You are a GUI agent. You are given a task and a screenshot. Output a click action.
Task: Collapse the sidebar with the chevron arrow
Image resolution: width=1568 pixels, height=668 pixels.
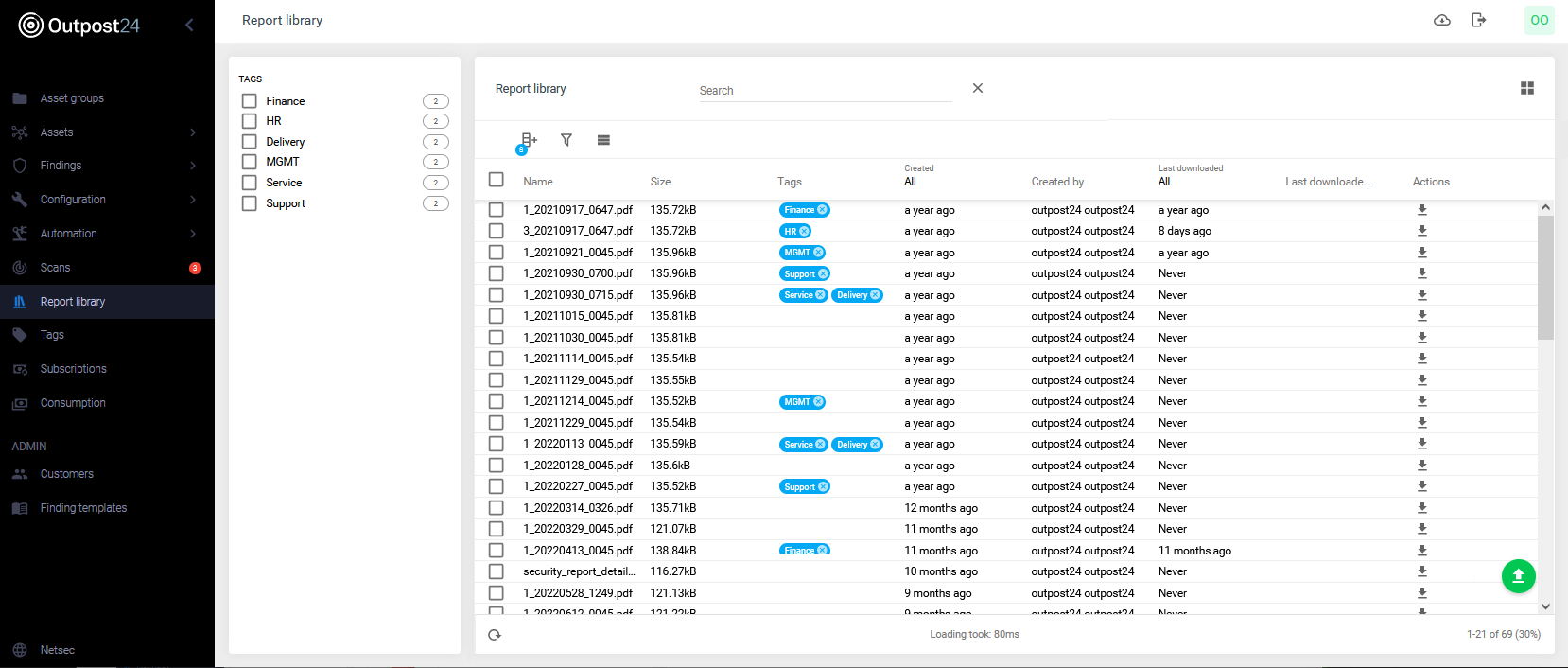(189, 25)
